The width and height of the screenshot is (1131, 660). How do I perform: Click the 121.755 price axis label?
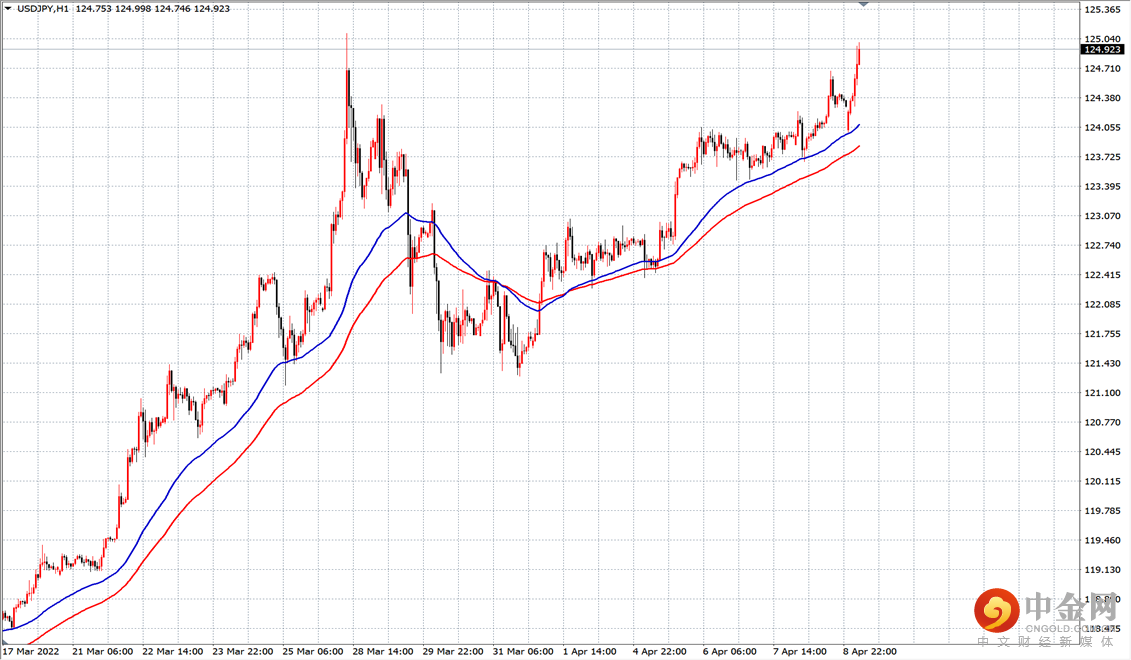tap(1102, 334)
